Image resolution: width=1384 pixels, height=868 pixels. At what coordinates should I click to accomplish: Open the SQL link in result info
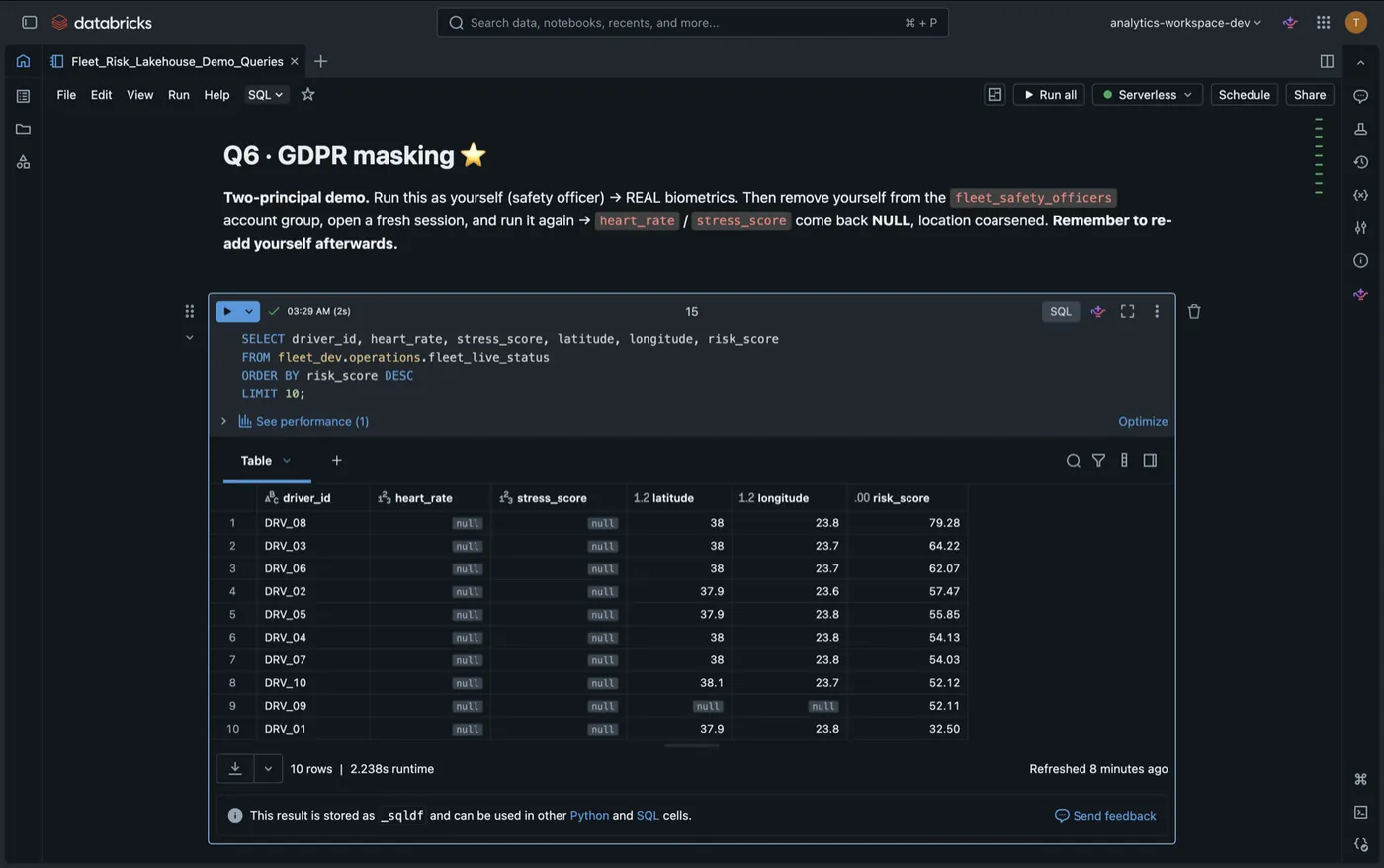pos(648,815)
